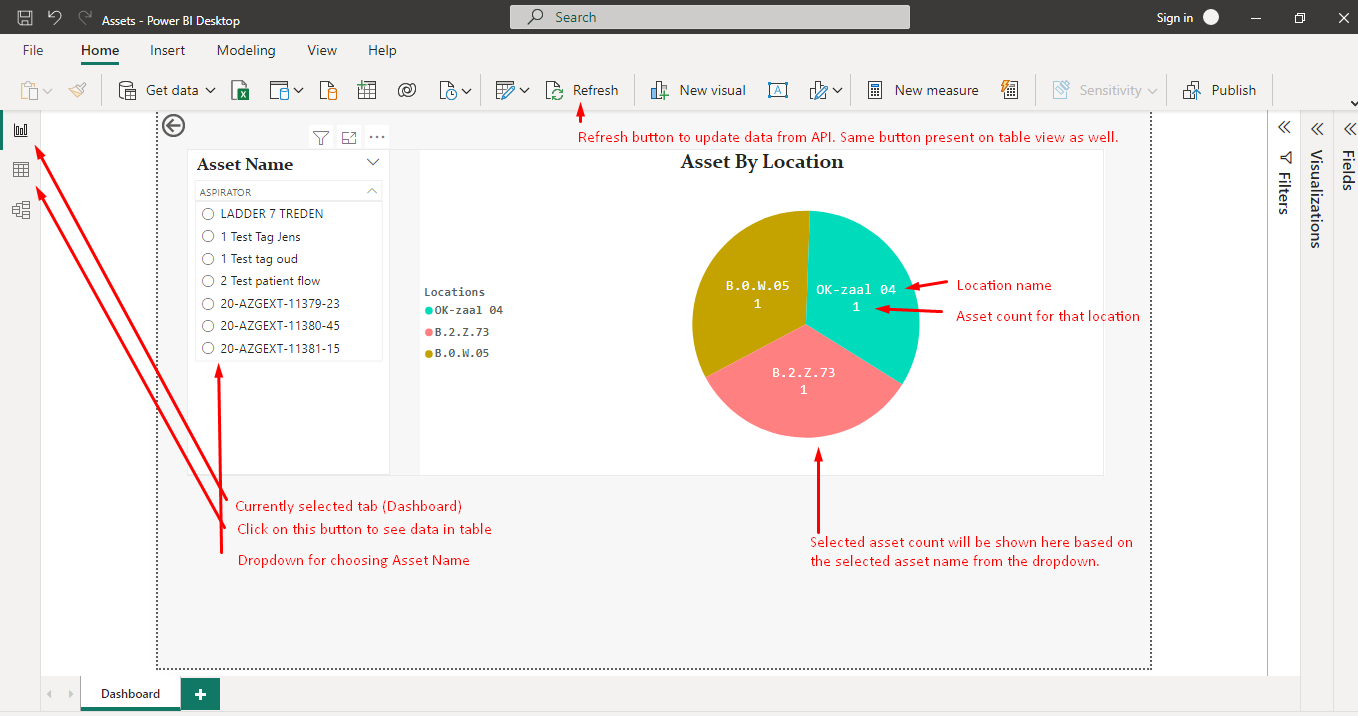Choose 20-AZGEXT-11380-45 radio button
The image size is (1358, 716).
[x=208, y=326]
